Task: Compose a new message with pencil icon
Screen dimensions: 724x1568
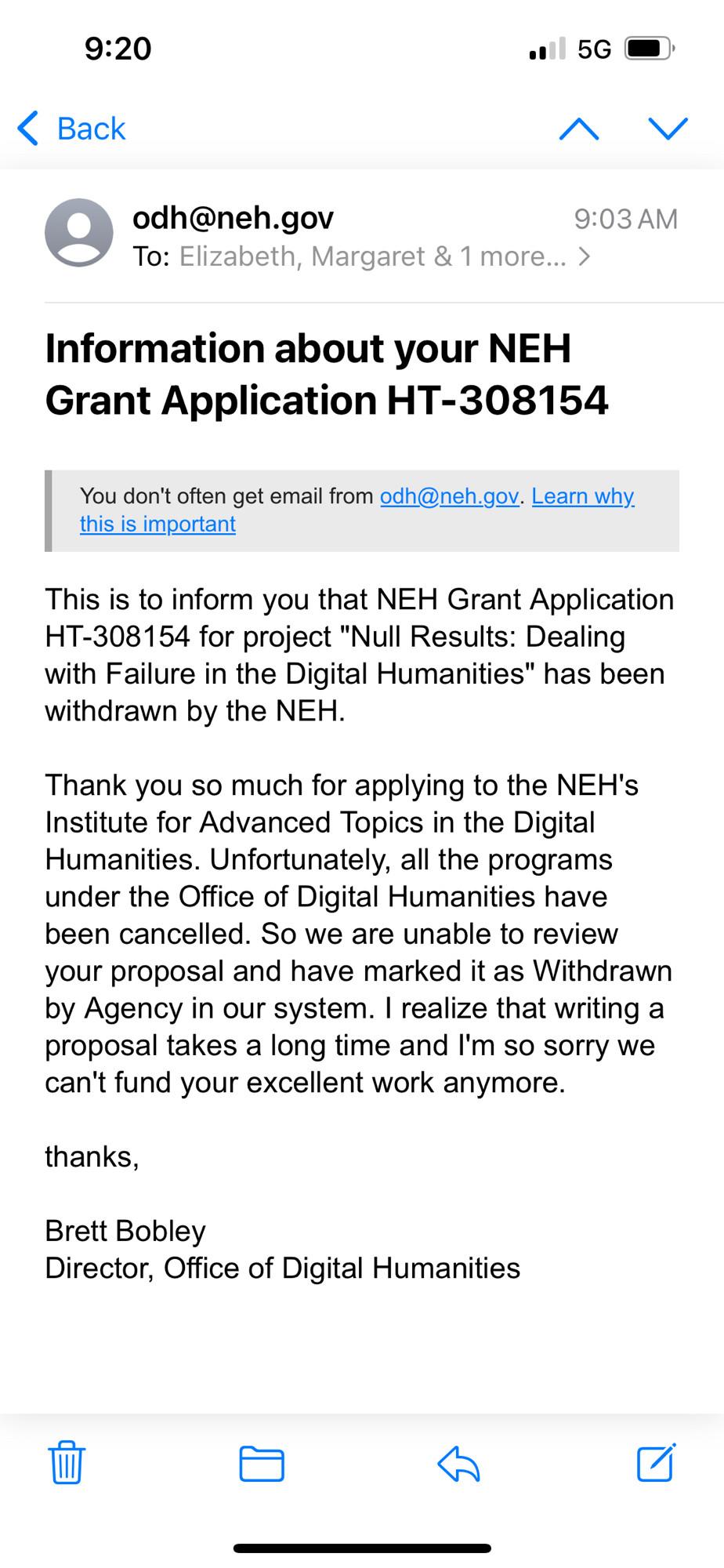Action: [657, 1461]
